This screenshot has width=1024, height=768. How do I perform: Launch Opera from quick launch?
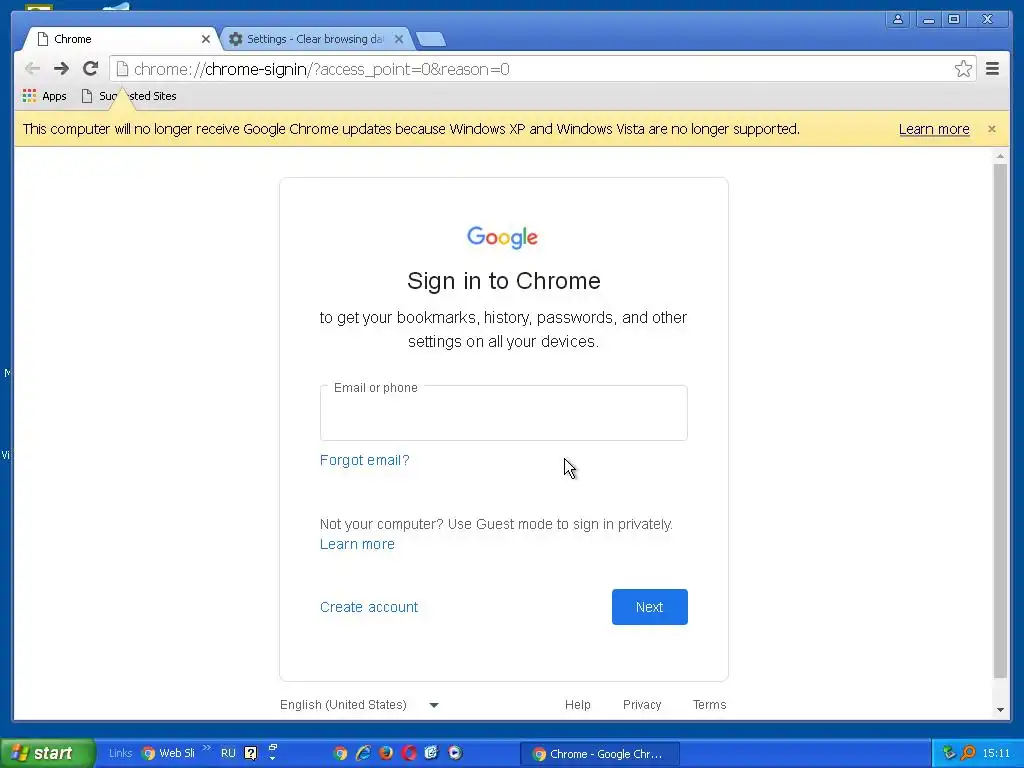click(409, 753)
